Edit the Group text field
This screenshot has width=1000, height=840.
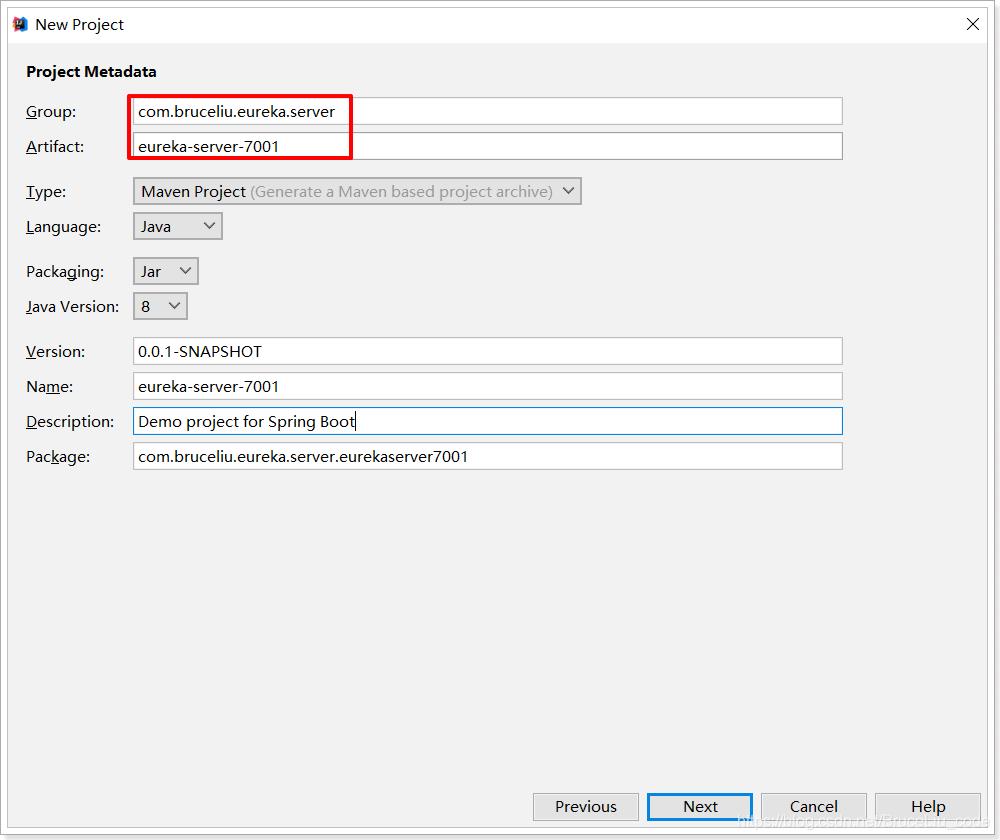click(487, 111)
